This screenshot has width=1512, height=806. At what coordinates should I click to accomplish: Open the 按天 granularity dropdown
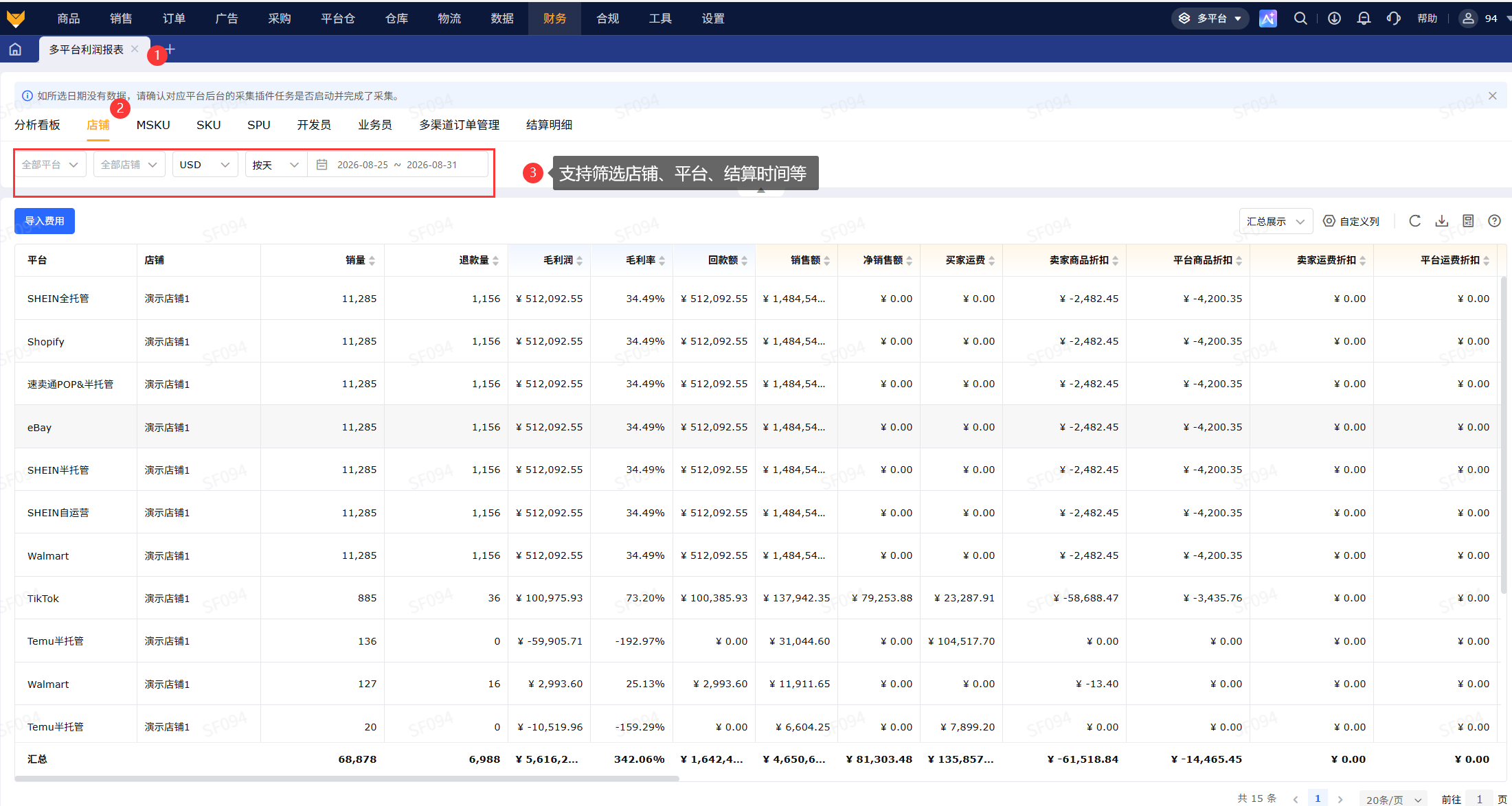[x=276, y=165]
